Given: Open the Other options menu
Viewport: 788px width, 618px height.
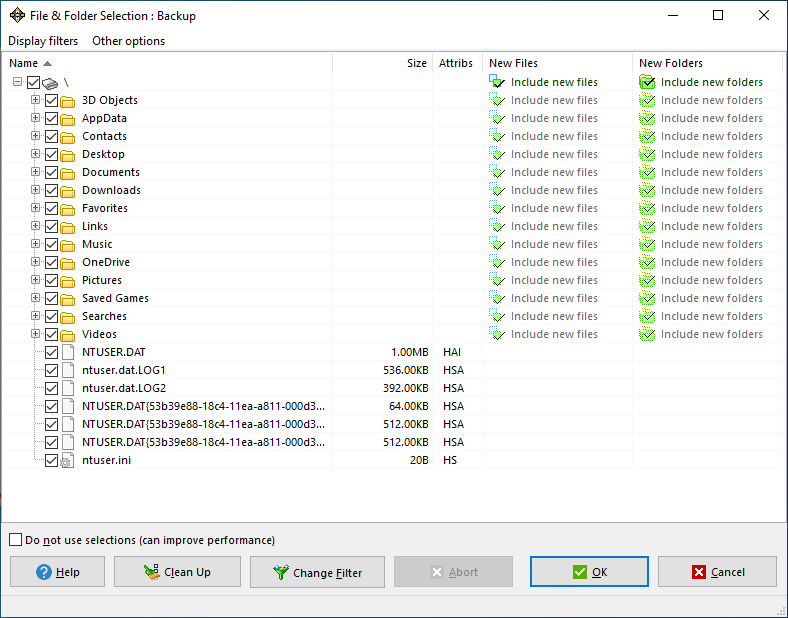Looking at the screenshot, I should [128, 41].
